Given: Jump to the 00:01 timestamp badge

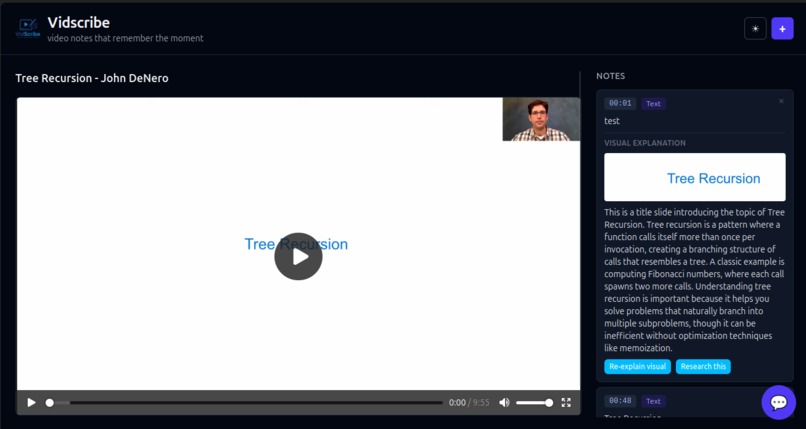Looking at the screenshot, I should pyautogui.click(x=620, y=103).
